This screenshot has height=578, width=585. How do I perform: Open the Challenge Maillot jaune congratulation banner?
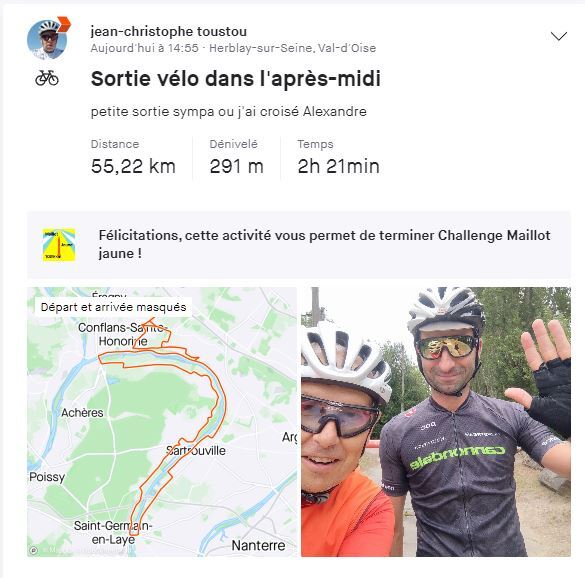tap(299, 245)
